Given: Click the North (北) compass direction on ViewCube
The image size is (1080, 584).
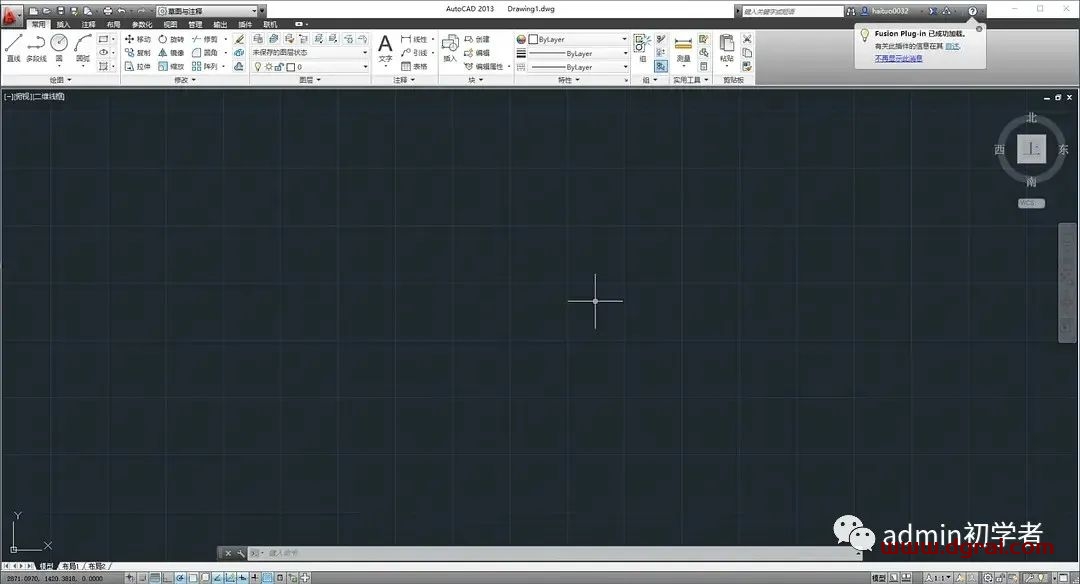Looking at the screenshot, I should (x=1031, y=118).
